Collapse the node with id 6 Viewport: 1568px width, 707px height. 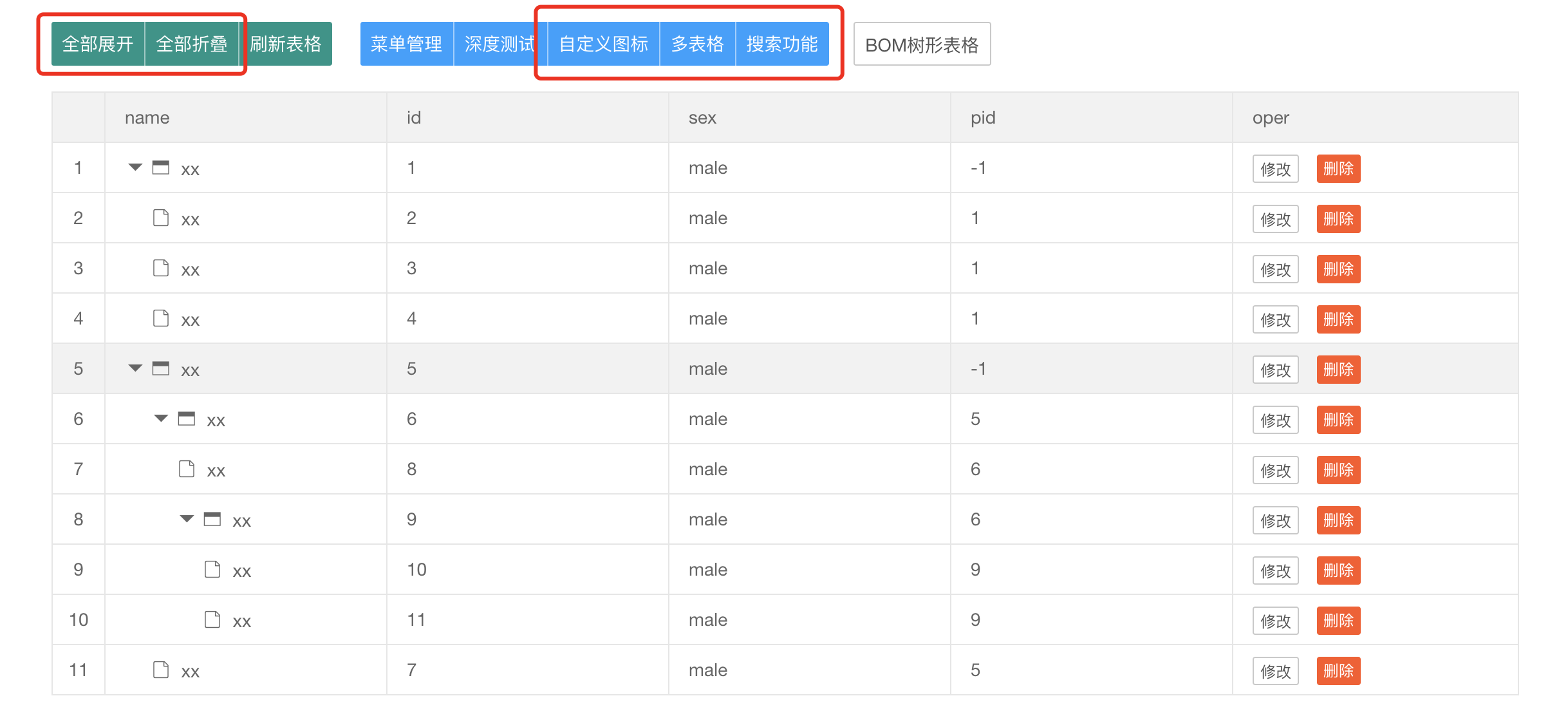click(x=160, y=418)
